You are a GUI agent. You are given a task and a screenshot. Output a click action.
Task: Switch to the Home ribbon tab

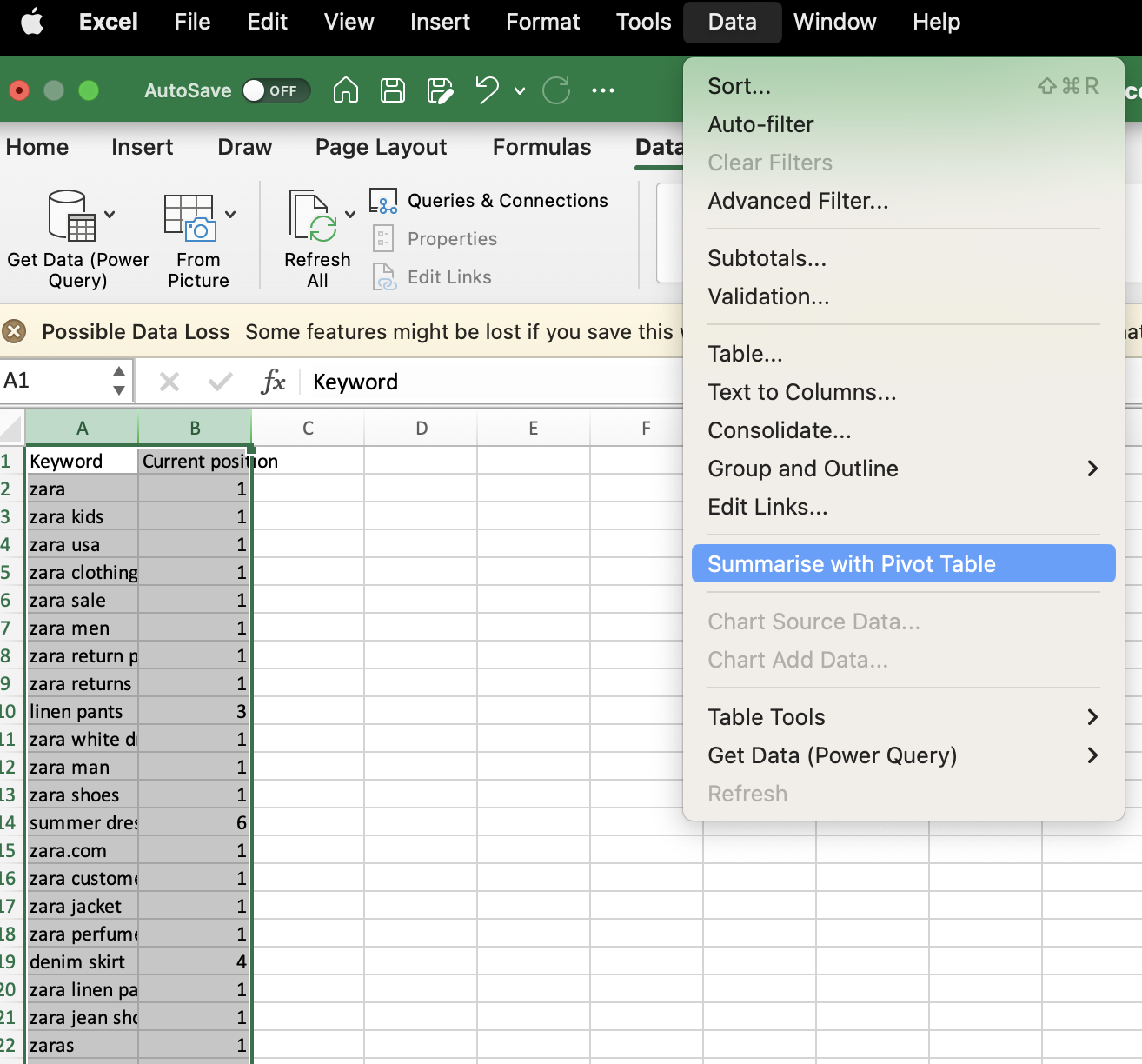pyautogui.click(x=37, y=147)
